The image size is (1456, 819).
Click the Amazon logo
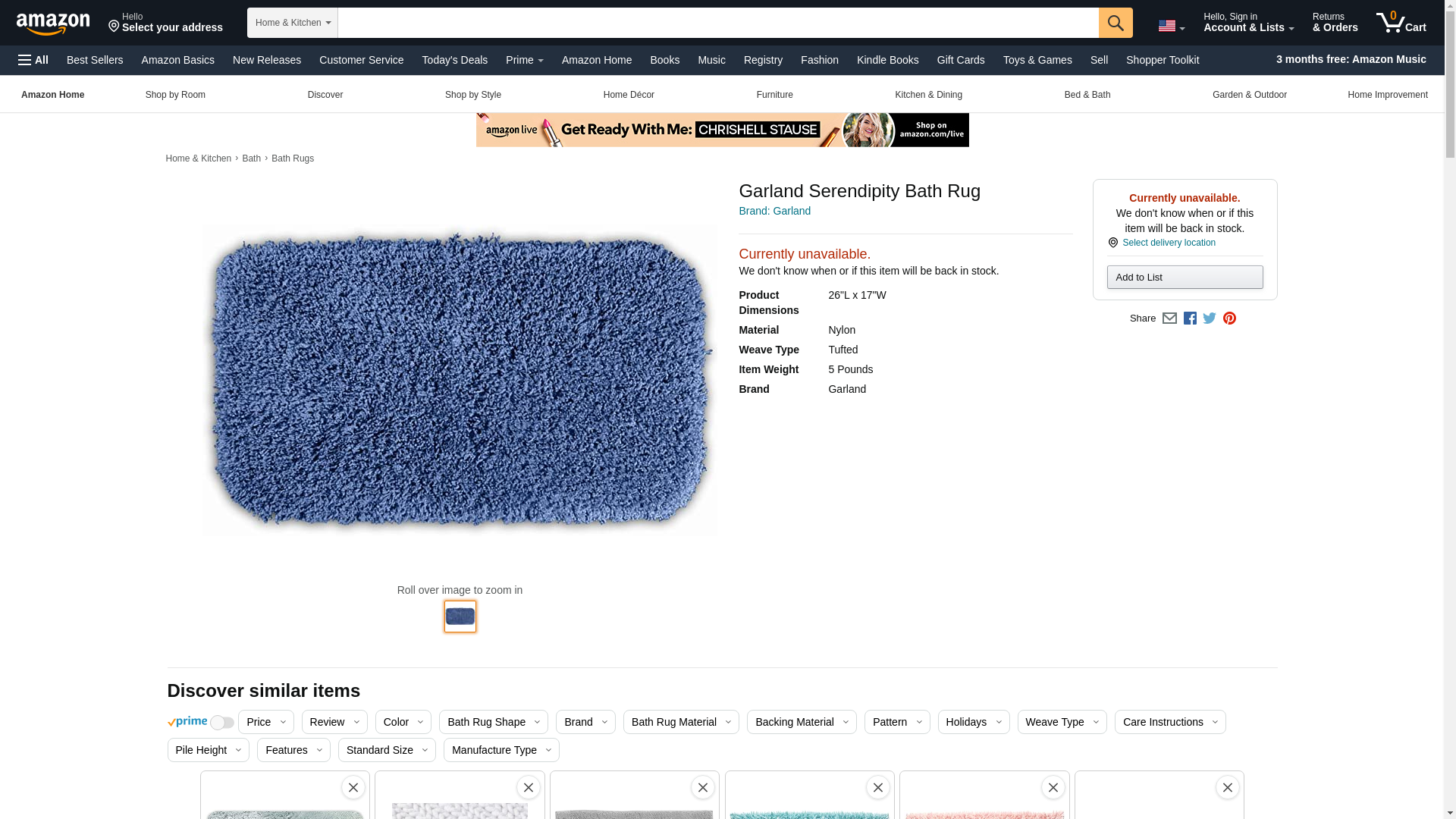click(x=53, y=24)
